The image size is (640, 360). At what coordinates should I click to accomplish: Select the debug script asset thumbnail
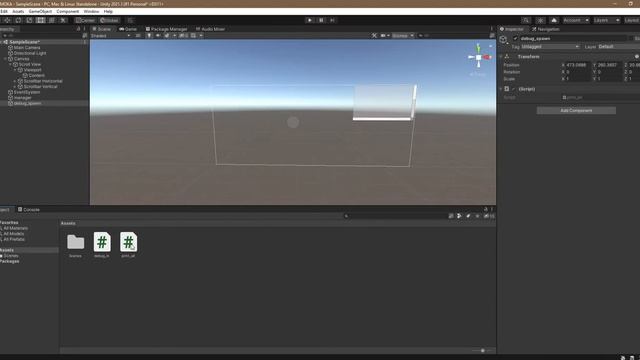(102, 242)
